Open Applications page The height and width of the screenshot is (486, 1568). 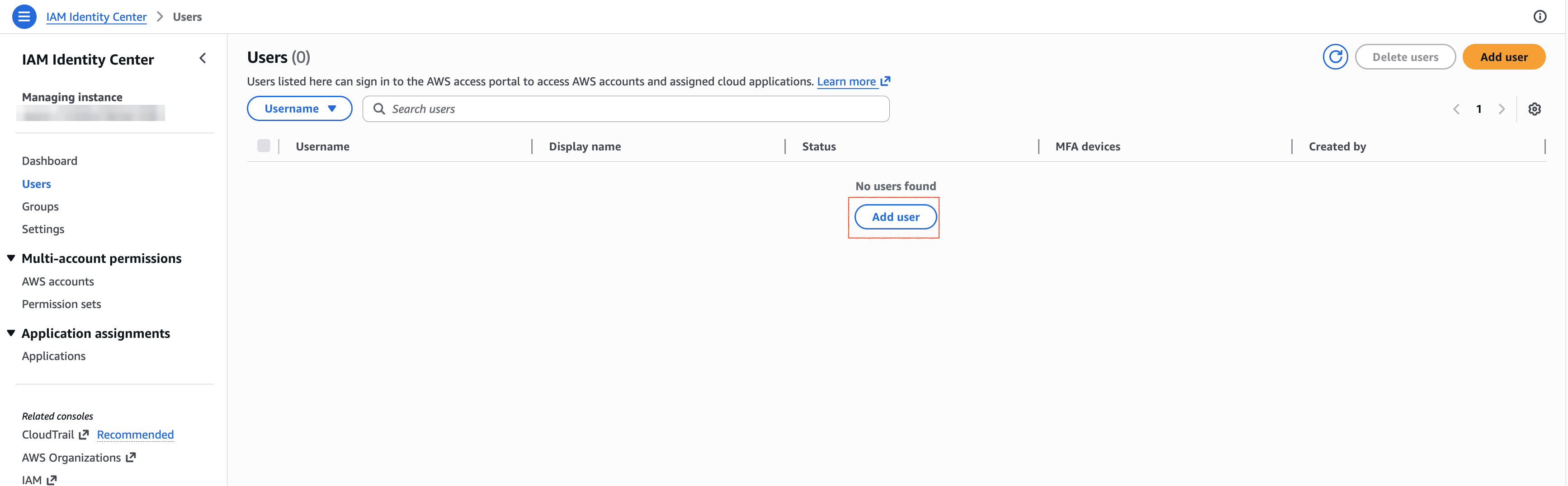(x=53, y=356)
